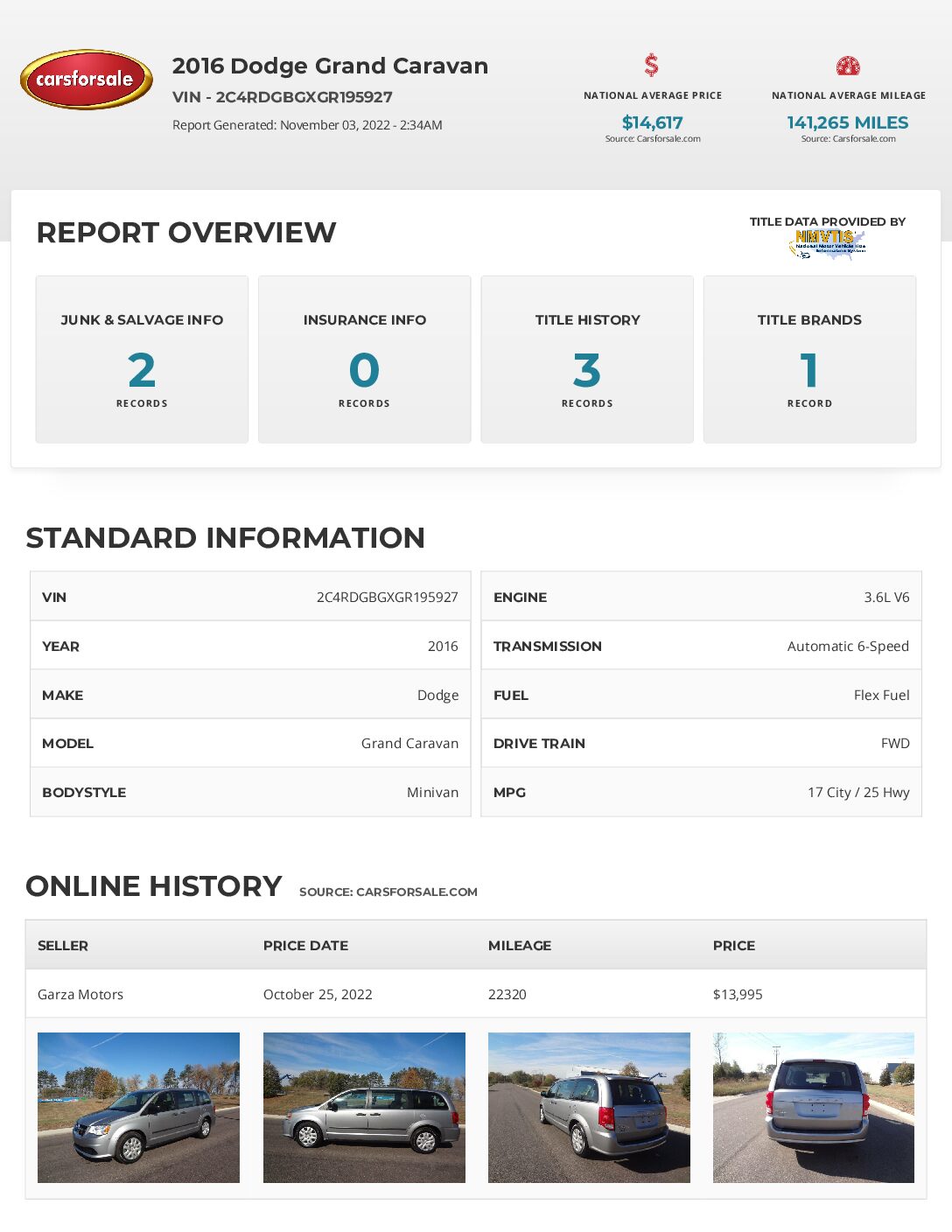Click the MILEAGE column header

[520, 945]
